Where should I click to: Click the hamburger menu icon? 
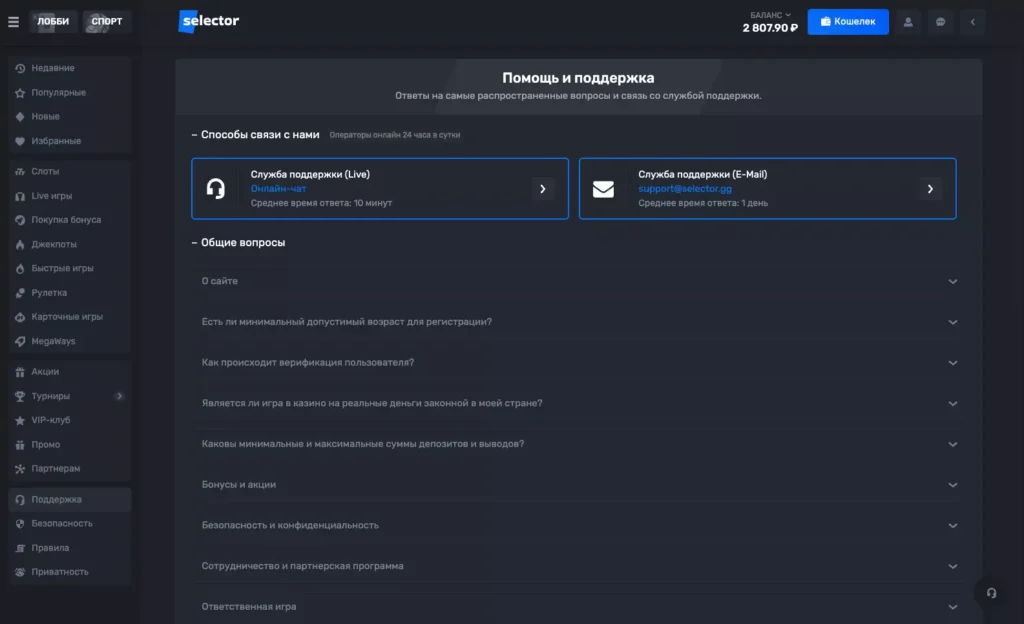pyautogui.click(x=13, y=22)
